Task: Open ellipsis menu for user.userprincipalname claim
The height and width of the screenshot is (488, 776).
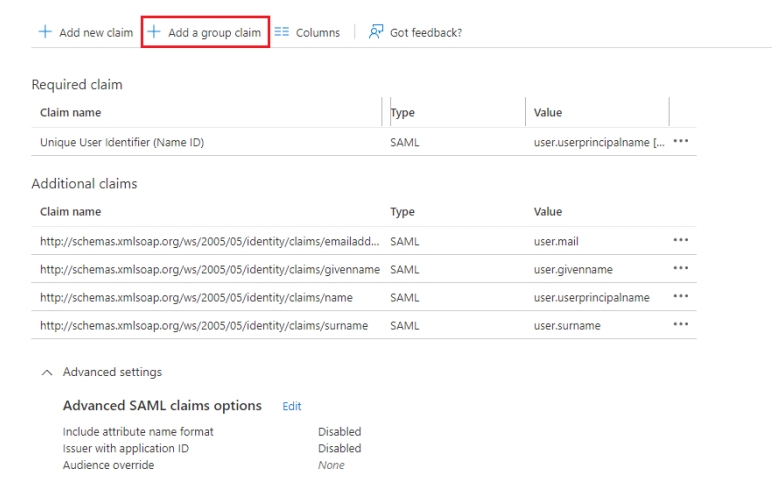Action: point(681,297)
